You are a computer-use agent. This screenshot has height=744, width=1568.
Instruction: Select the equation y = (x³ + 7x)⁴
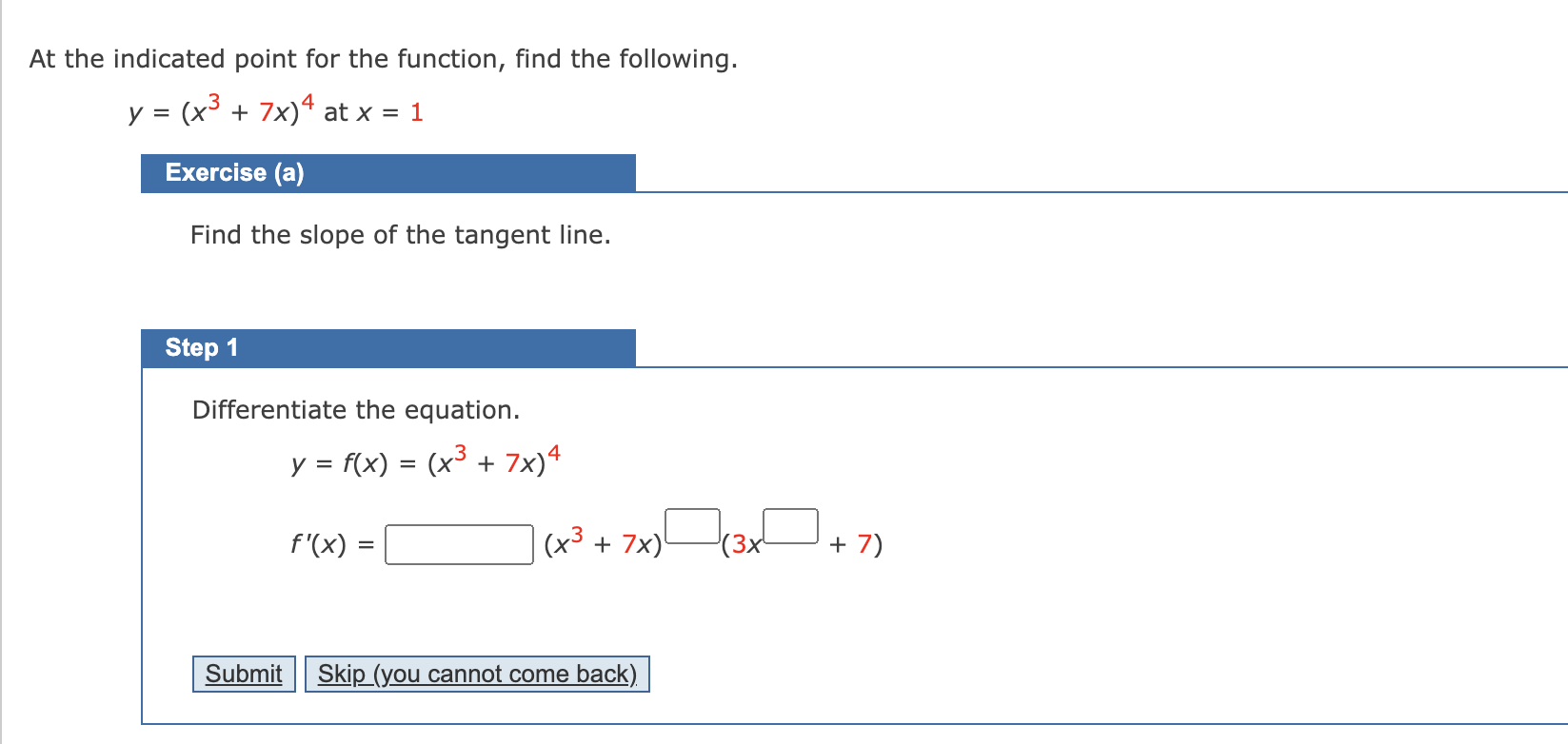pos(224,109)
